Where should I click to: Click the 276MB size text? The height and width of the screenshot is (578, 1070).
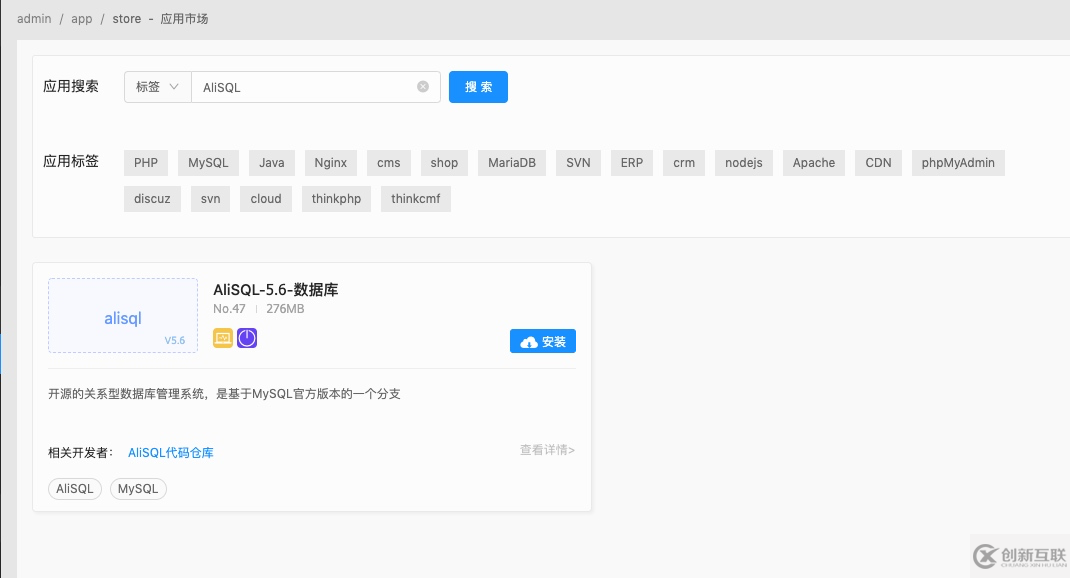[285, 309]
